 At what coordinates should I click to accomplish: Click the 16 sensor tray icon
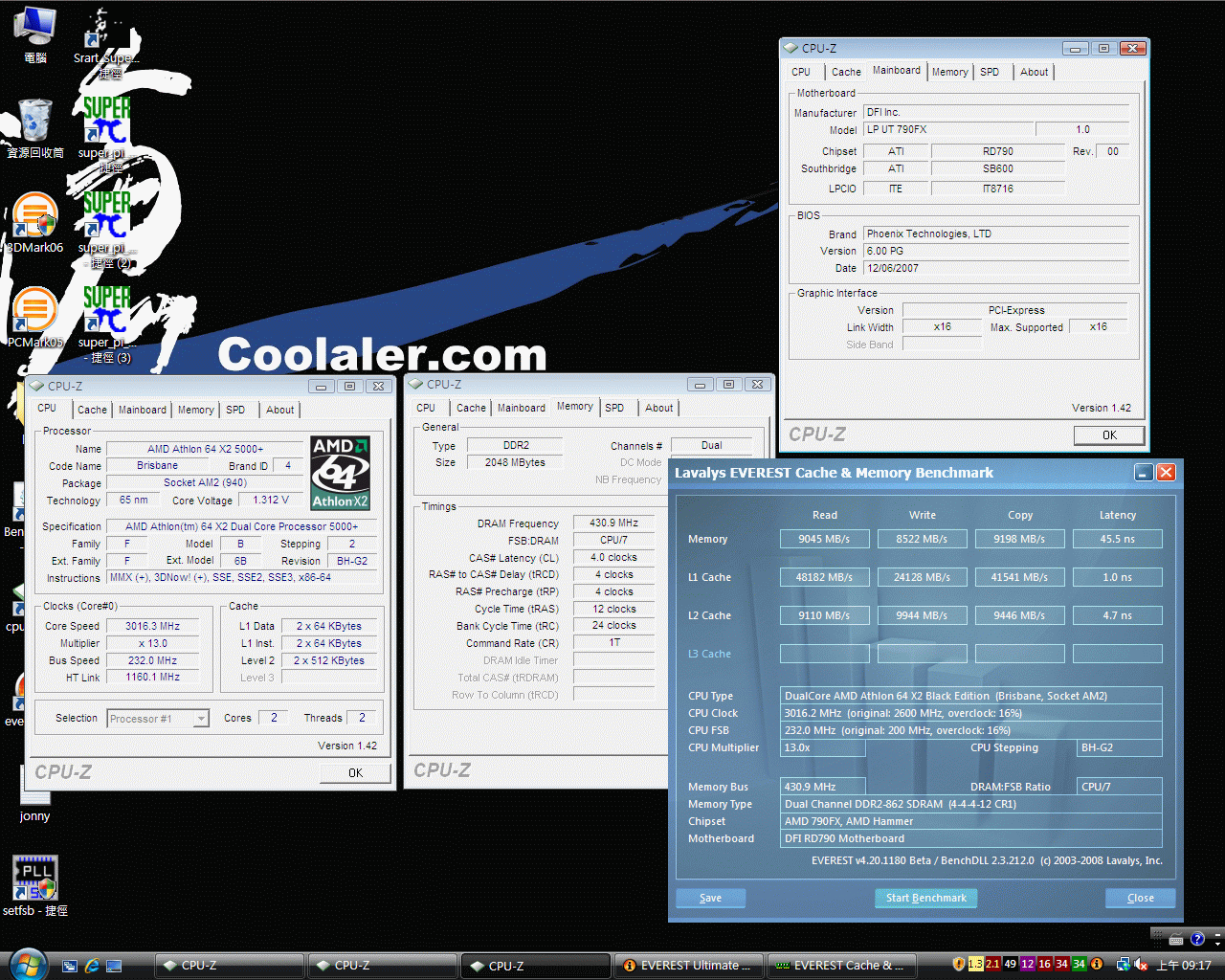1045,965
